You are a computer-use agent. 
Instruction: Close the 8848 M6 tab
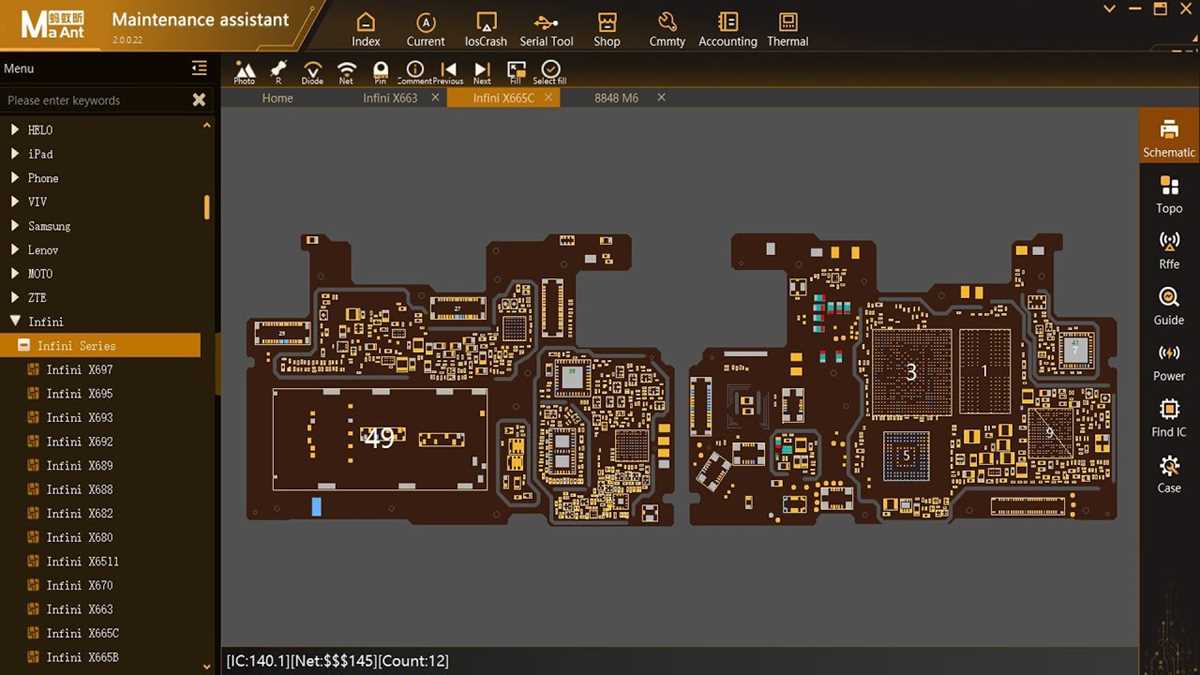pos(661,98)
